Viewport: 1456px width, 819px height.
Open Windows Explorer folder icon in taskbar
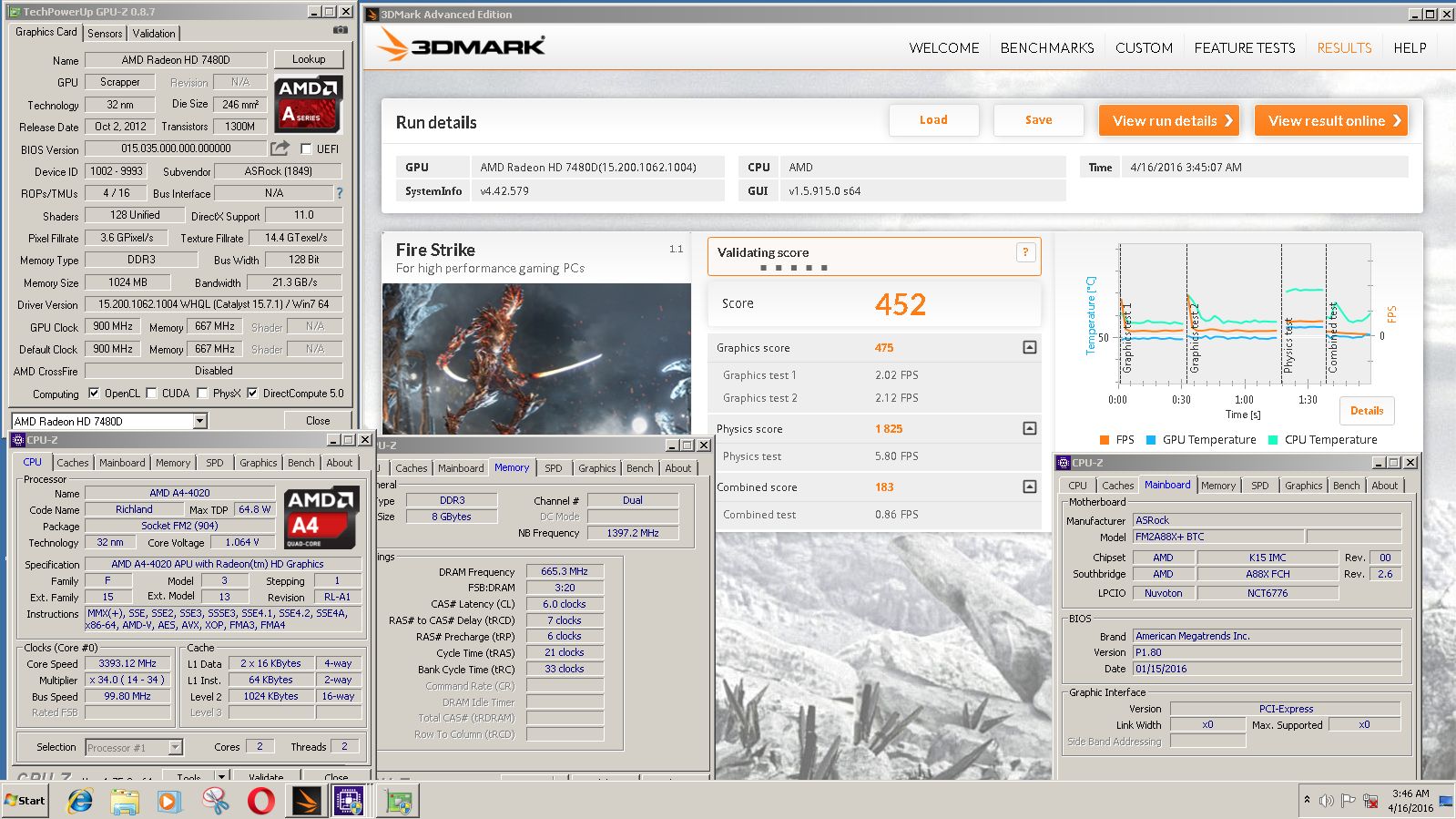[x=125, y=801]
